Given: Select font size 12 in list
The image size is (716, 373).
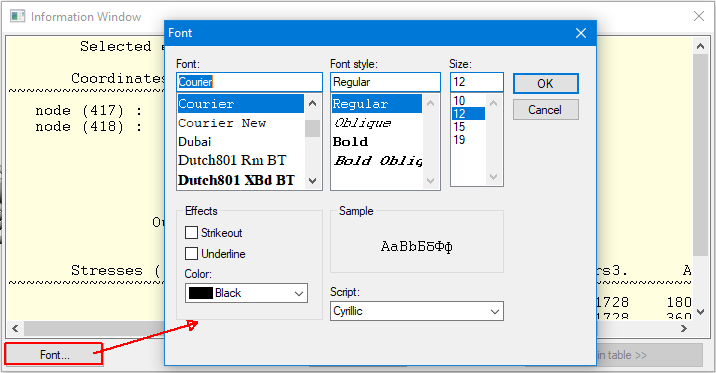Looking at the screenshot, I should [x=468, y=114].
